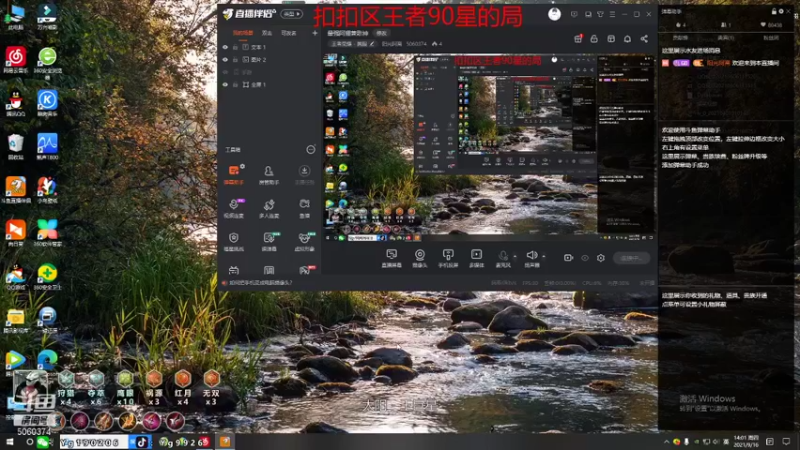Switch to the third scene tab
800x450 pixels.
pyautogui.click(x=289, y=33)
